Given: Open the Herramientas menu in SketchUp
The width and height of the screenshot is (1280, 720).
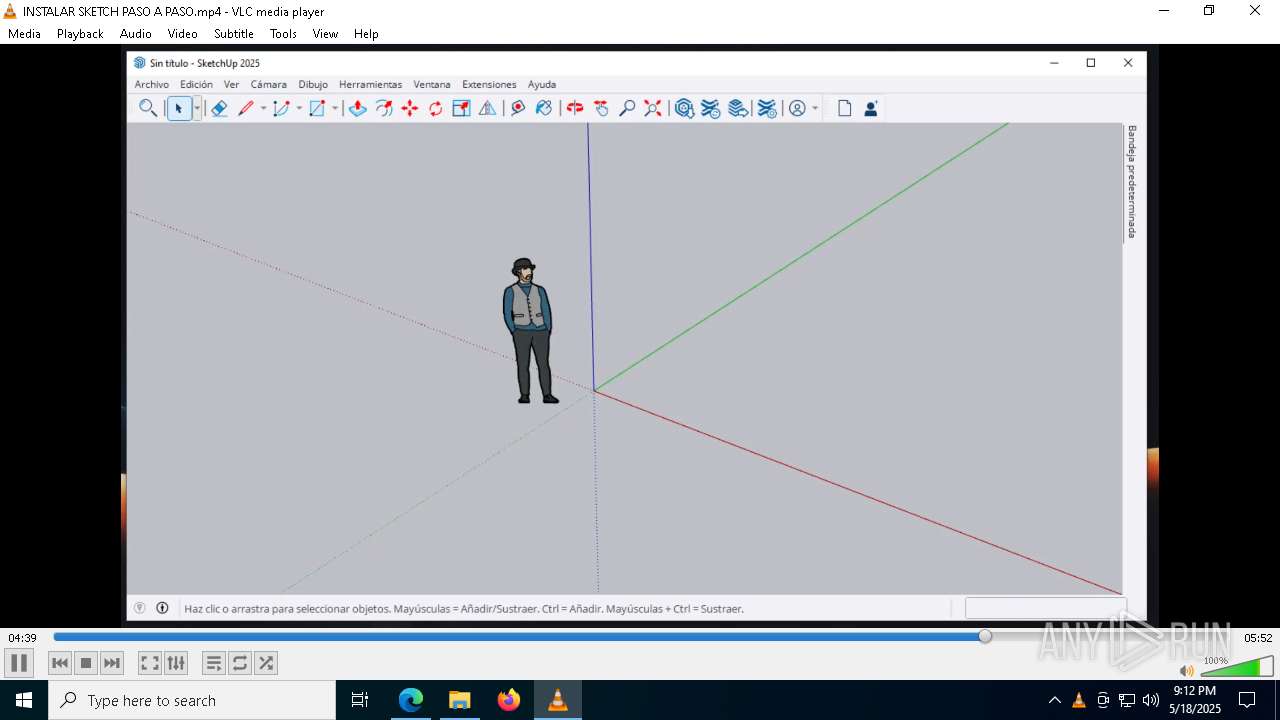Looking at the screenshot, I should [370, 84].
